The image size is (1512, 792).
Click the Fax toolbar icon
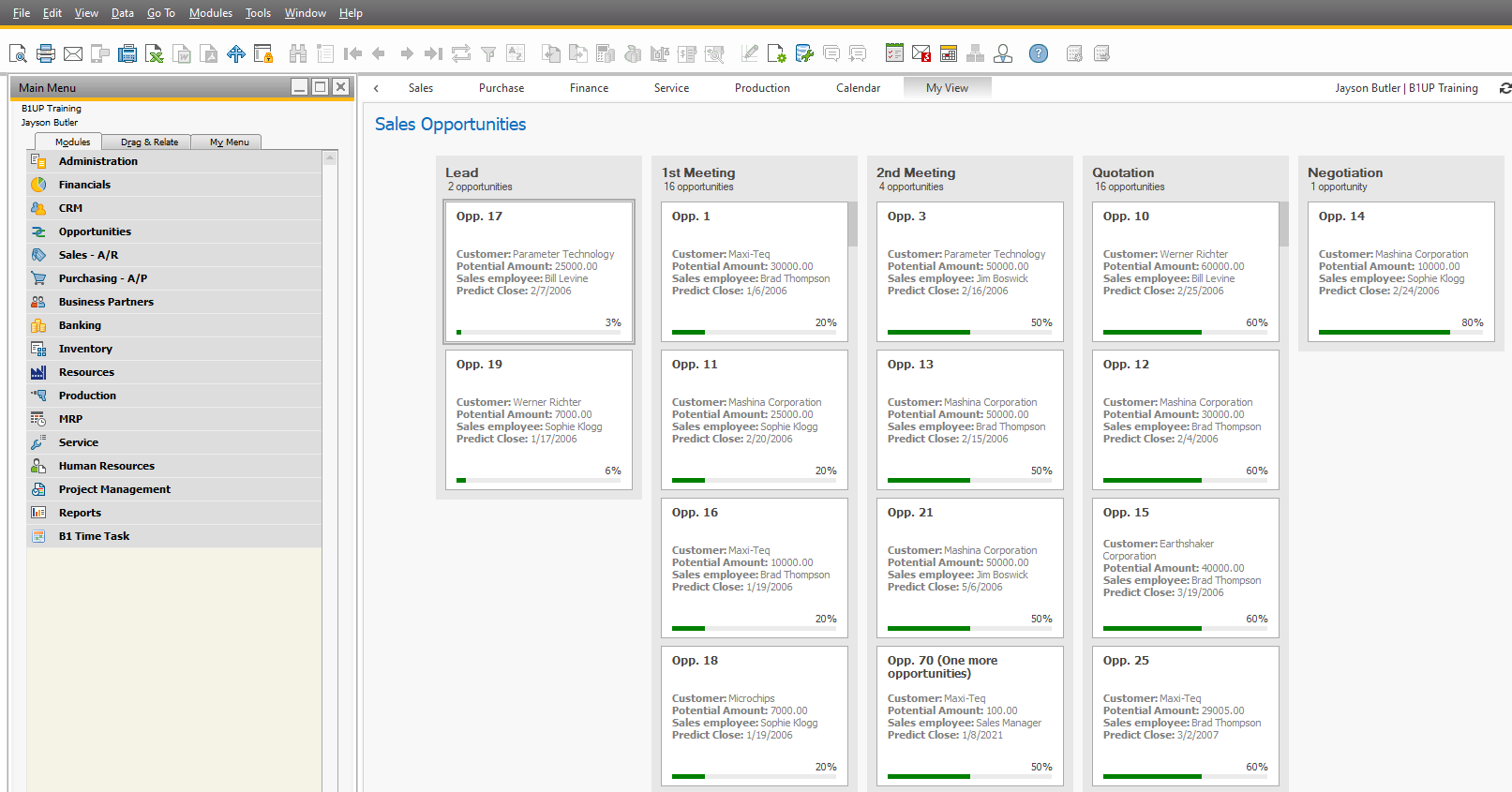(x=127, y=53)
